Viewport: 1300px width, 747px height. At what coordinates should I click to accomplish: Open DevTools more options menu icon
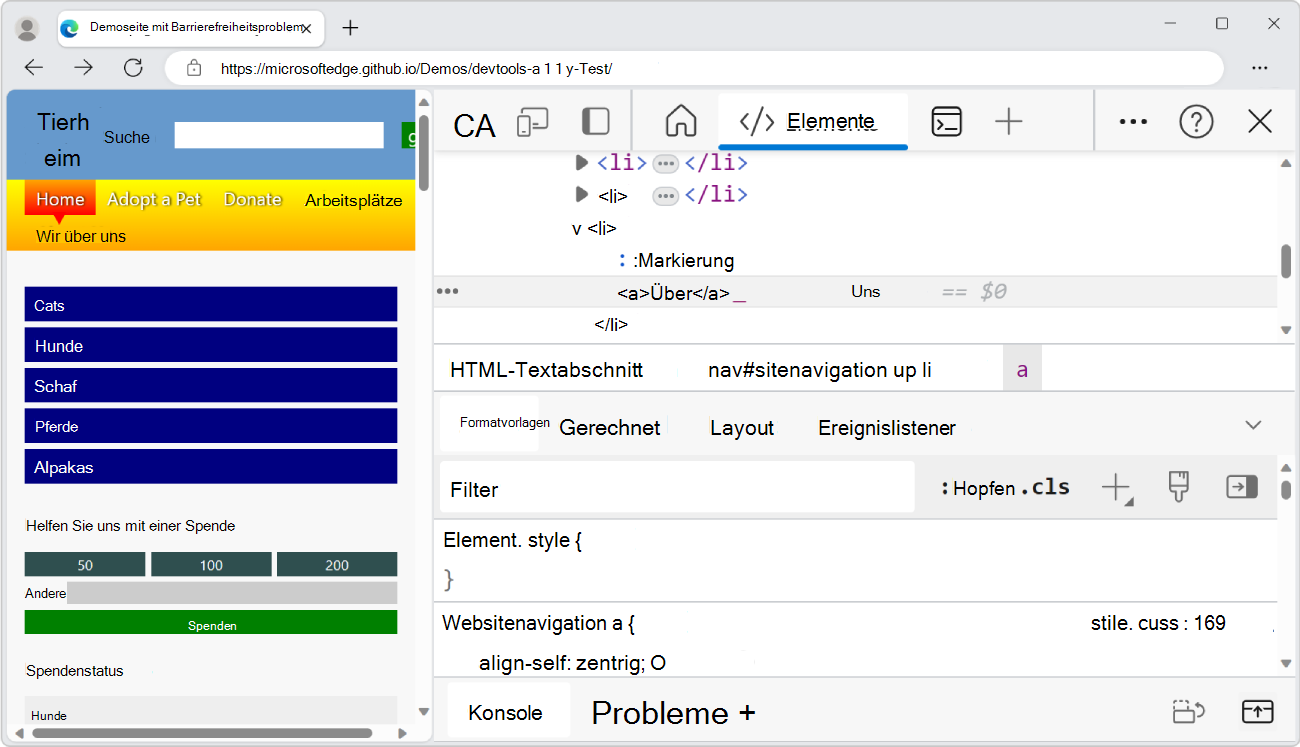click(1132, 121)
